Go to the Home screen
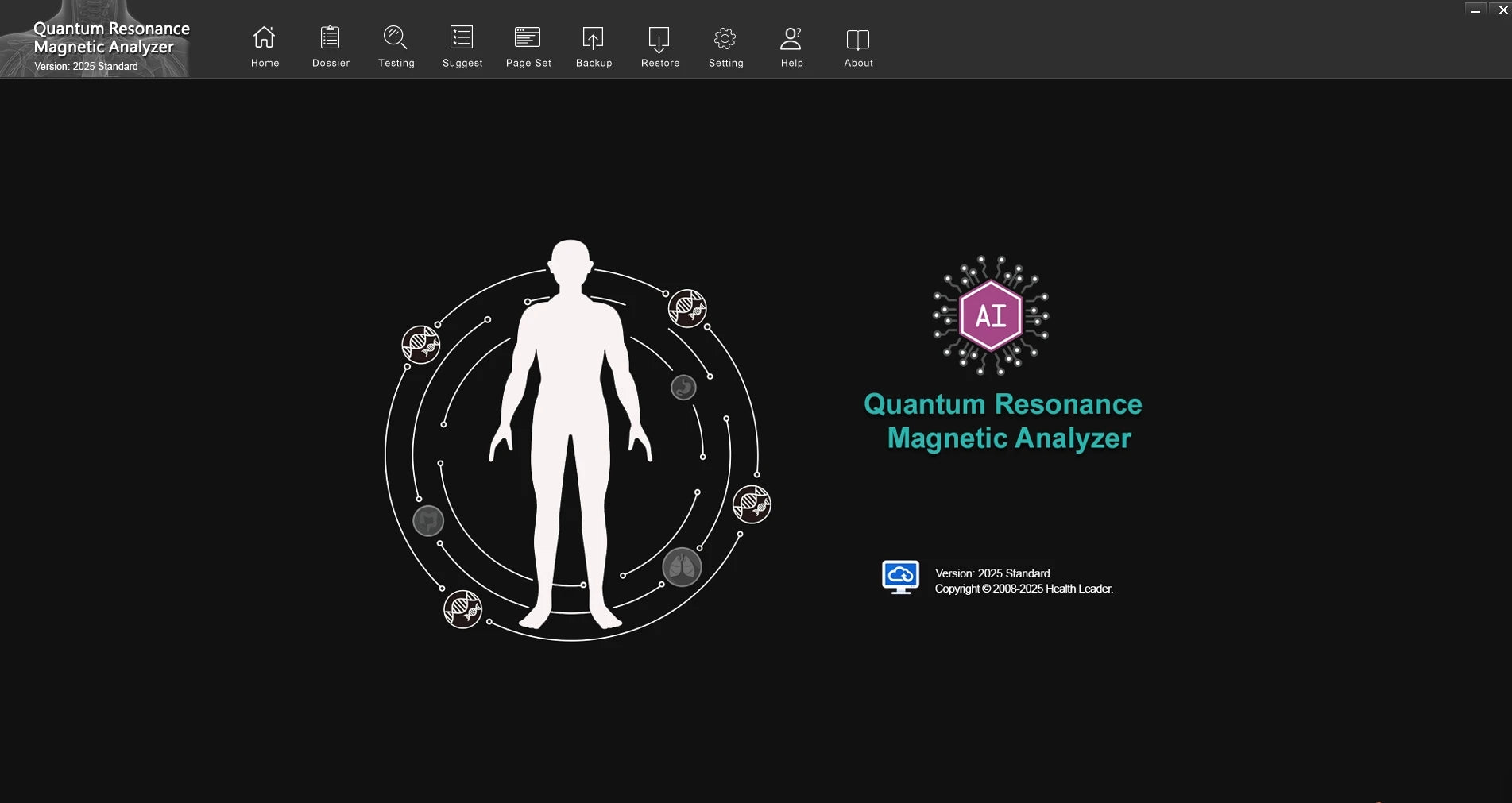Screen dimensions: 1512x803 click(265, 47)
